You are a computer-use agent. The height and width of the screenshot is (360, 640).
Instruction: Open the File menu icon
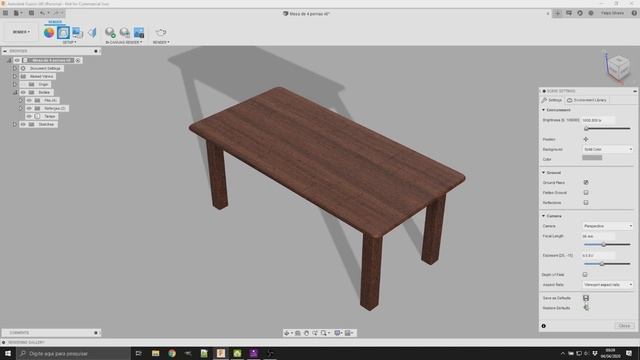[x=17, y=13]
